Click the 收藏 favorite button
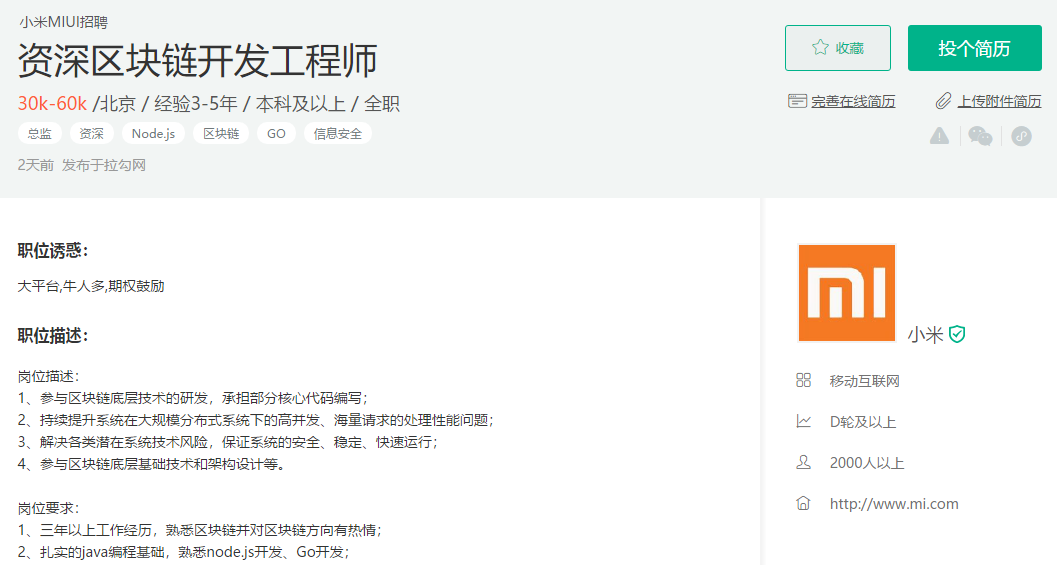Screen dimensions: 1057x565 point(837,48)
